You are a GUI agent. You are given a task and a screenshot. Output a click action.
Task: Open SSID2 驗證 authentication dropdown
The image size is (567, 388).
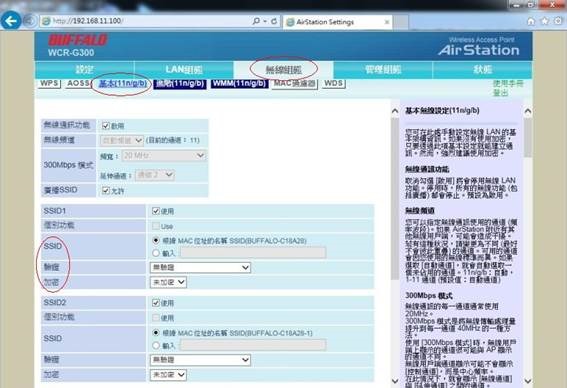(200, 360)
